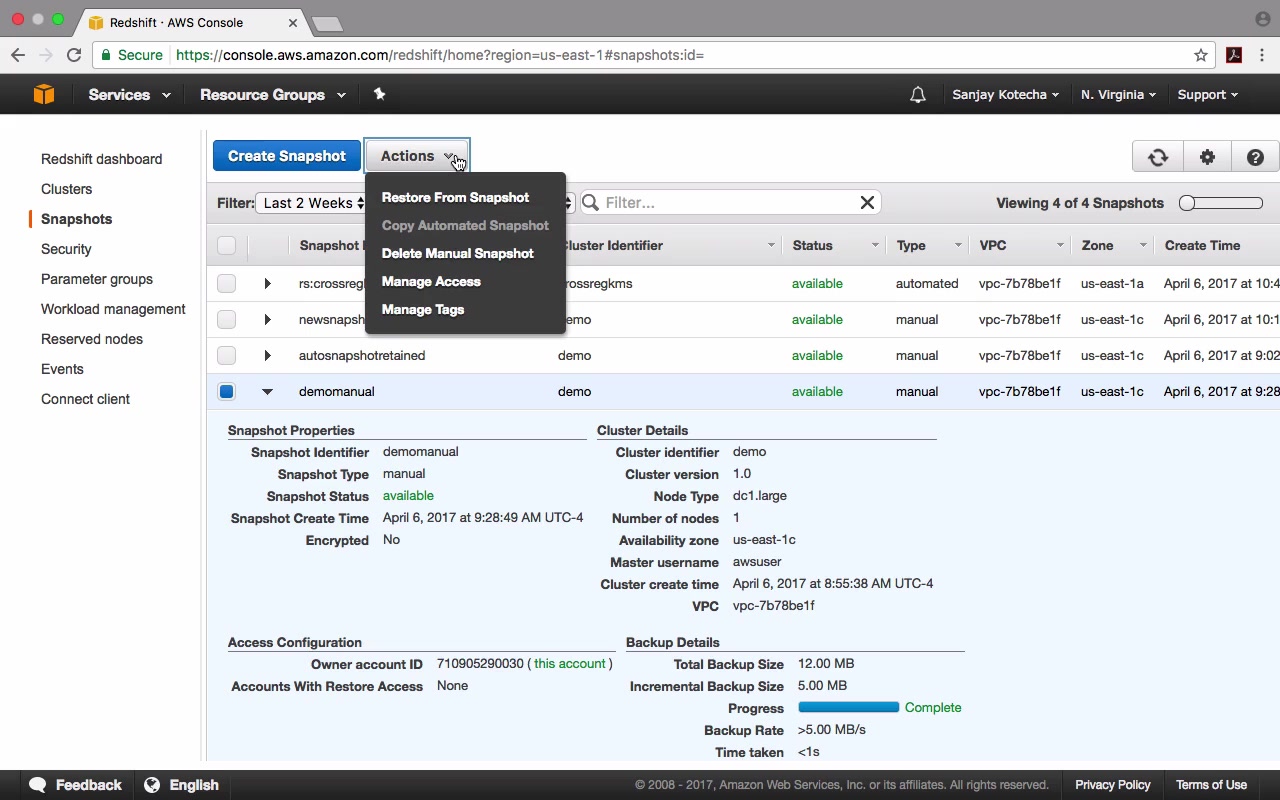Open the Zone column filter
The width and height of the screenshot is (1280, 800).
click(x=1141, y=246)
